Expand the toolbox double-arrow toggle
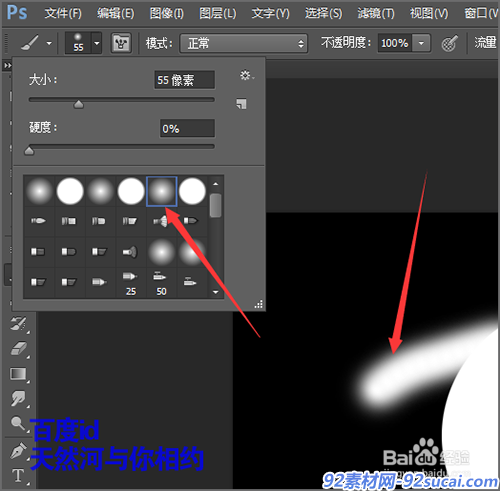Screen dimensions: 500x491 tap(7, 66)
